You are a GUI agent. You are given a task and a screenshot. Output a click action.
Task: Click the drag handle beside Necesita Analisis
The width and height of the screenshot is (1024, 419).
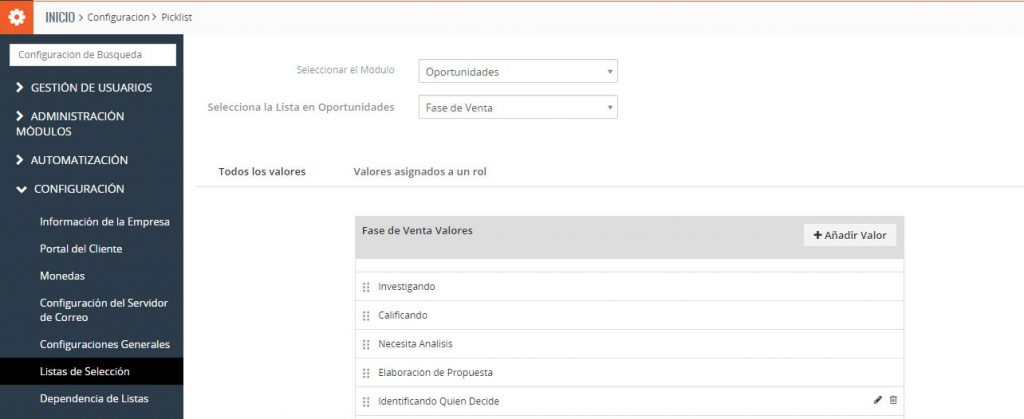366,344
